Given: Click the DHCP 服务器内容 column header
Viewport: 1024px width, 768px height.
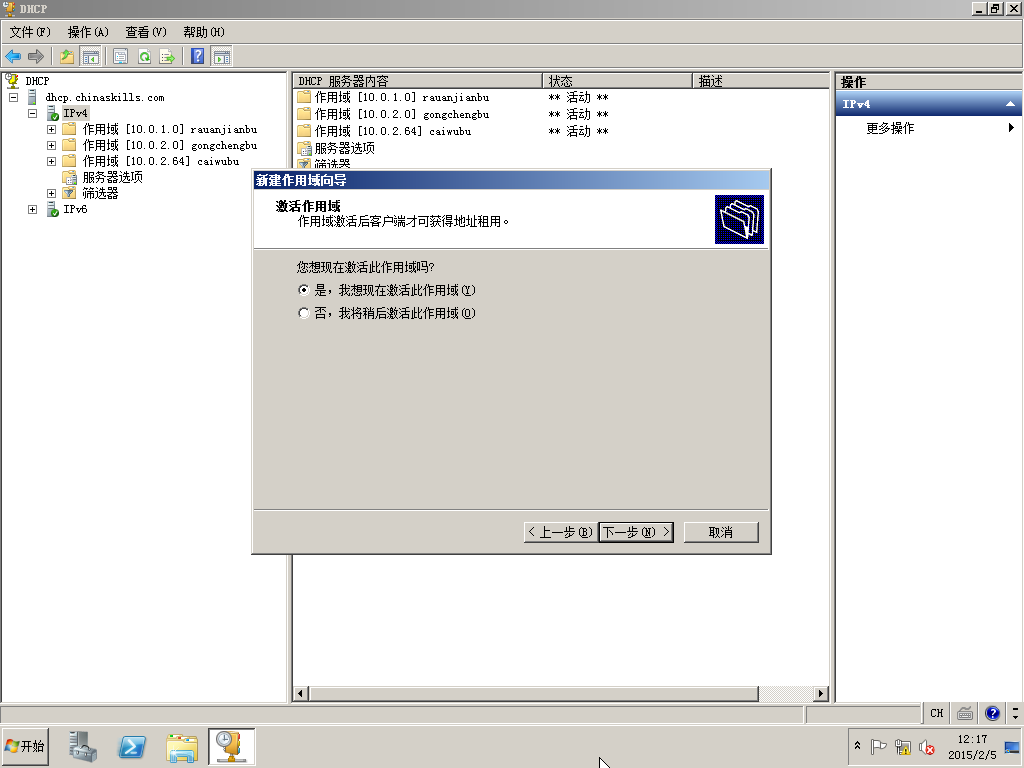Looking at the screenshot, I should 418,81.
